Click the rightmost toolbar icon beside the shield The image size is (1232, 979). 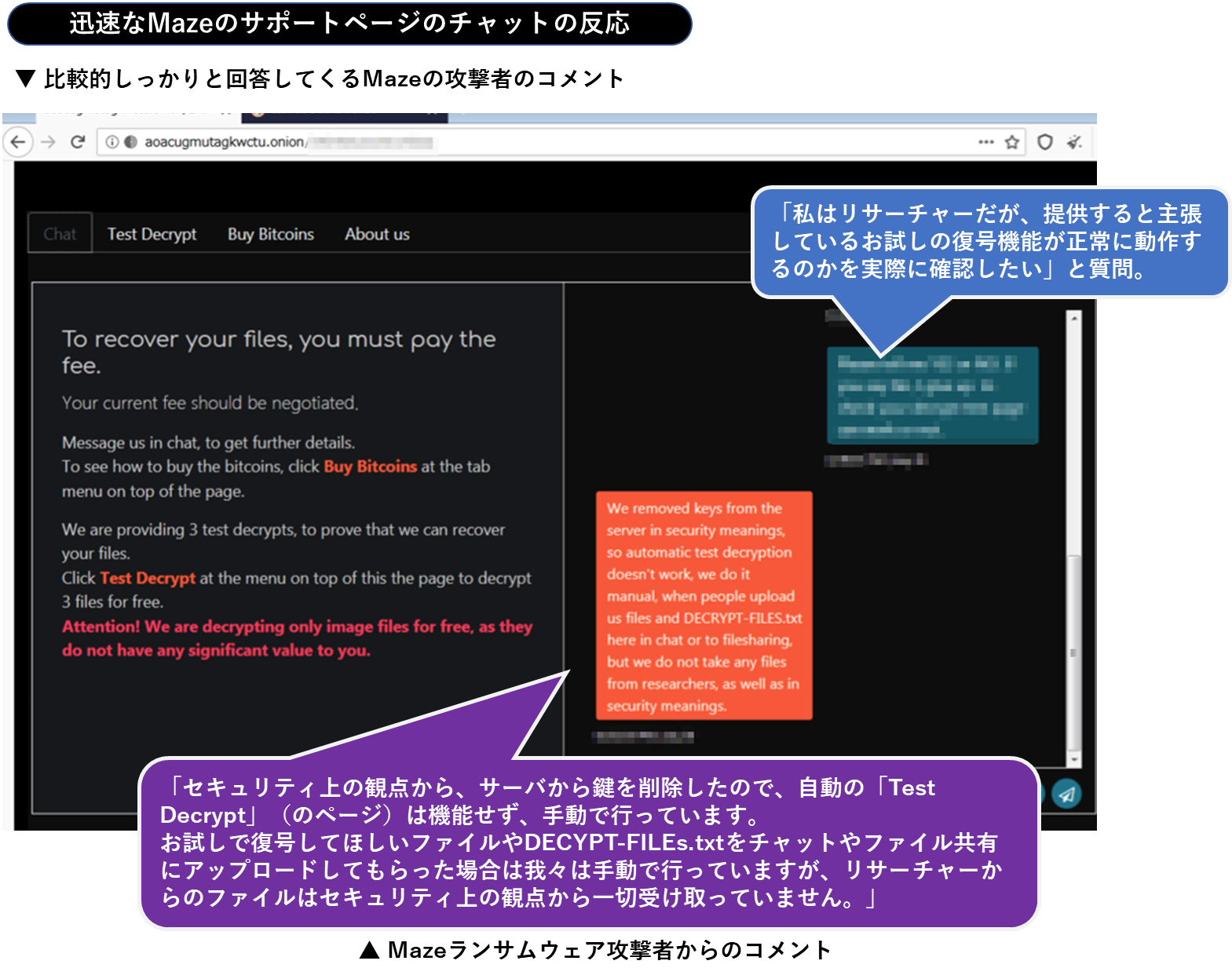(1074, 142)
